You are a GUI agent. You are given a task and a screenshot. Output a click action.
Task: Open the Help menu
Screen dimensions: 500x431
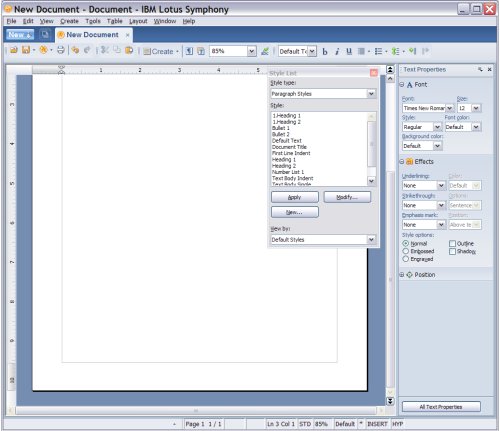(189, 21)
